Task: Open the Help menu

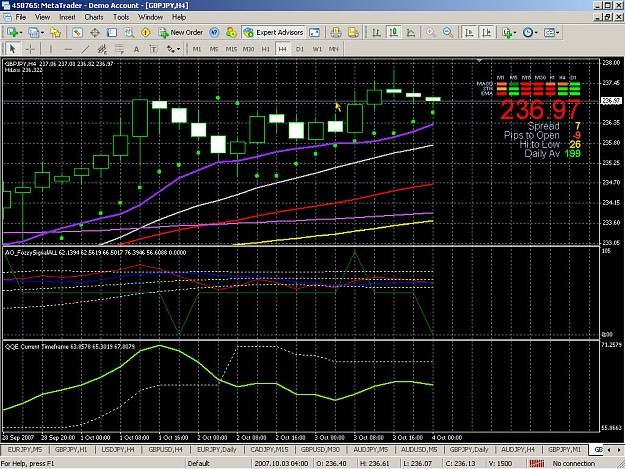Action: [x=179, y=17]
